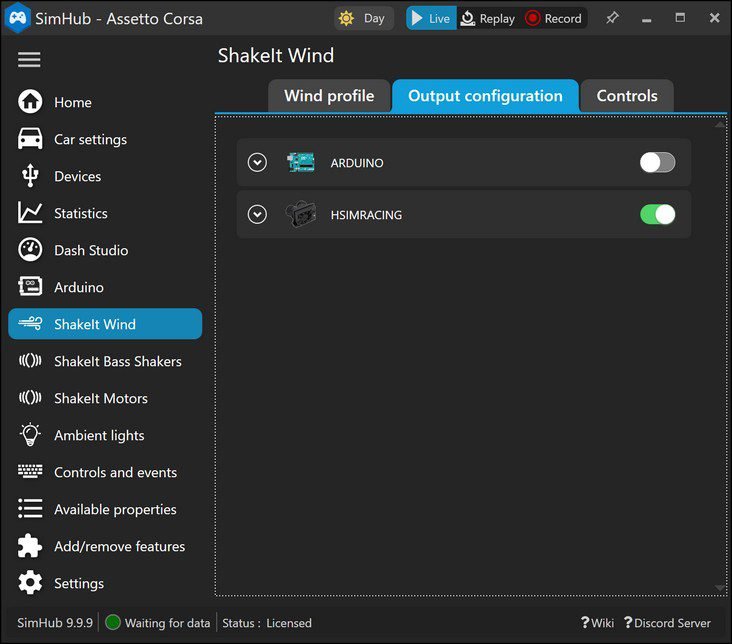Disable the HSIMRACING output toggle
The image size is (732, 644).
(657, 214)
